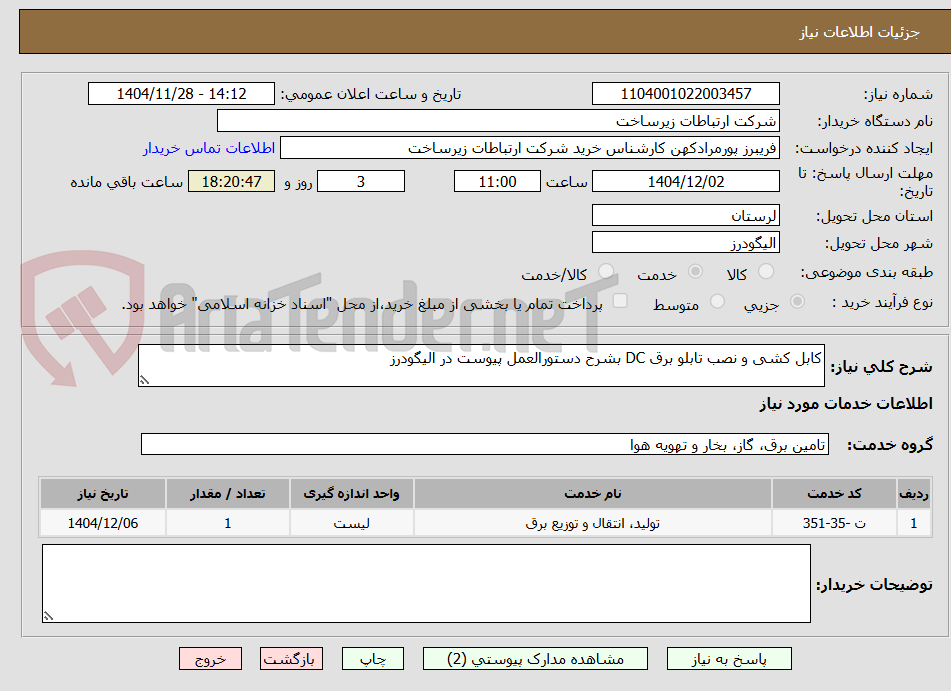Viewport: 951px width, 691px height.
Task: Click service name cell تولید، انتقال و توزیع برق
Action: coord(593,523)
